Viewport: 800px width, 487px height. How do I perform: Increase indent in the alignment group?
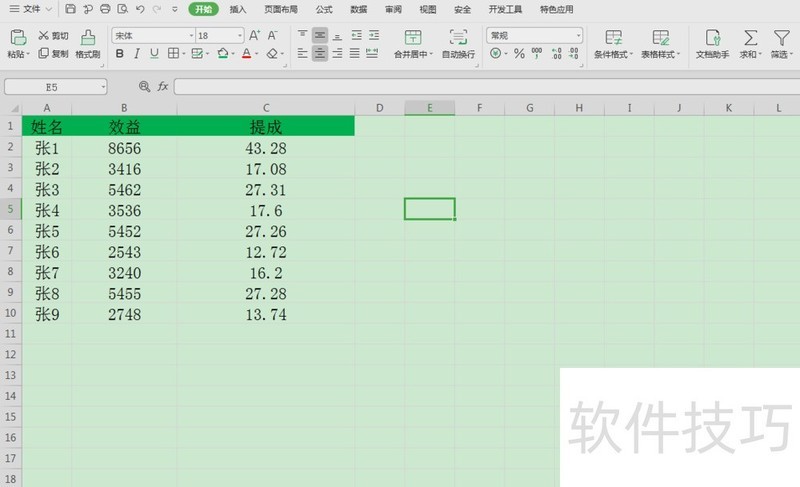(x=374, y=35)
